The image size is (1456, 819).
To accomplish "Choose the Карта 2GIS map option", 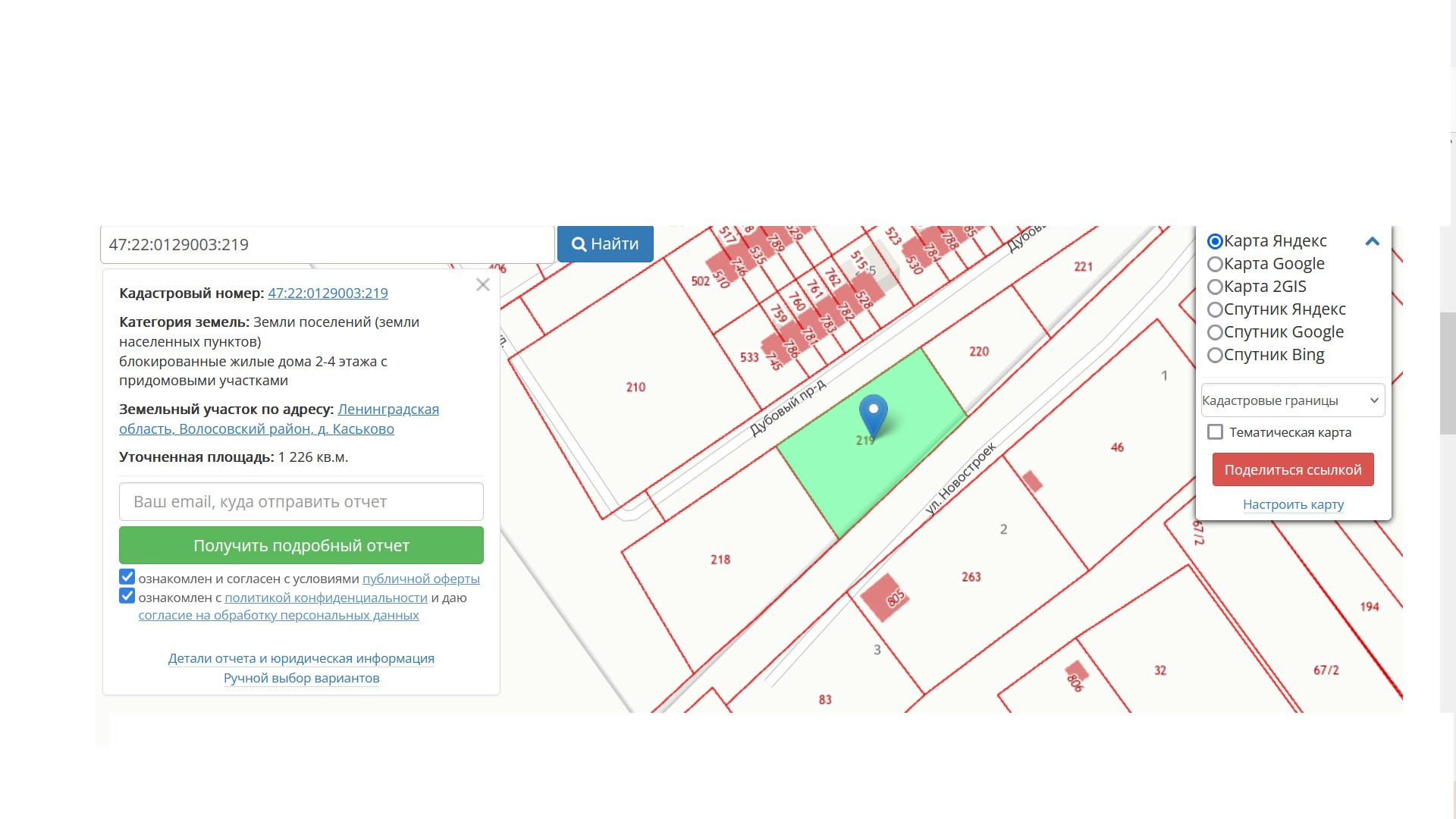I will pyautogui.click(x=1215, y=287).
